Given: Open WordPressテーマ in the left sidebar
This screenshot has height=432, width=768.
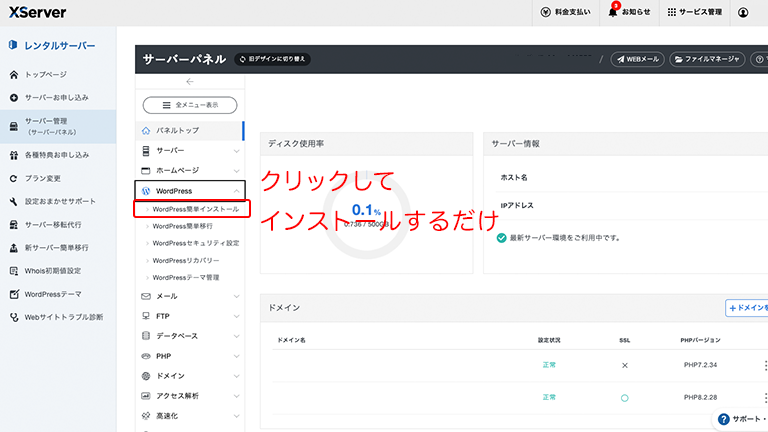Looking at the screenshot, I should pos(53,294).
